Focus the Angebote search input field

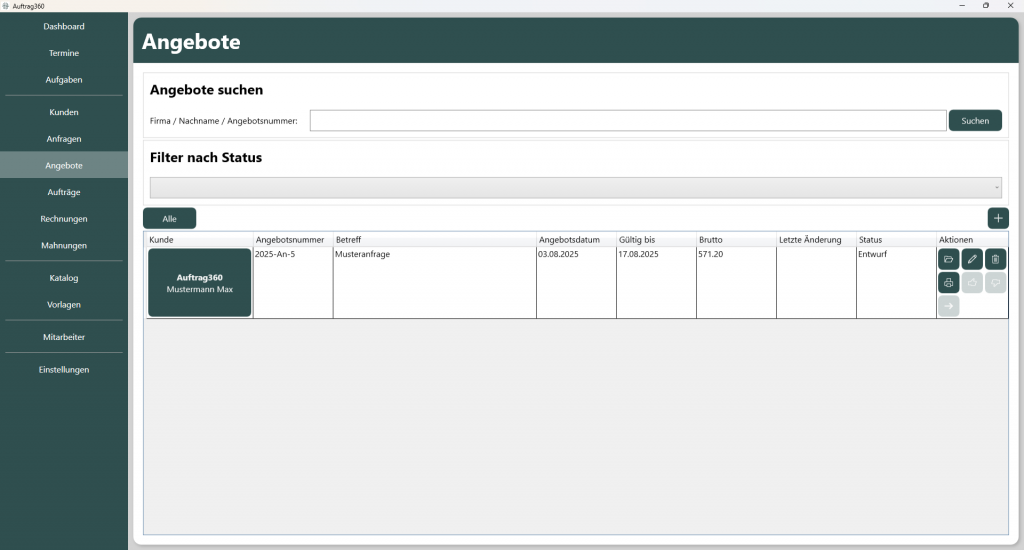click(627, 121)
